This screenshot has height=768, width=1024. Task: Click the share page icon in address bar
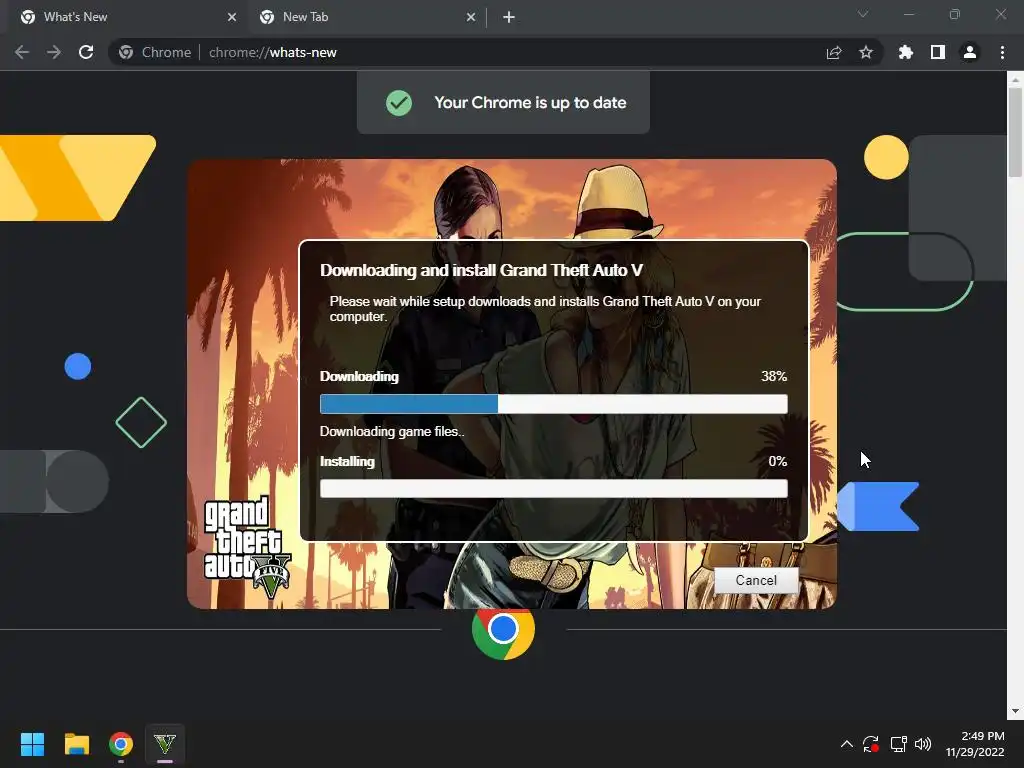(x=834, y=53)
